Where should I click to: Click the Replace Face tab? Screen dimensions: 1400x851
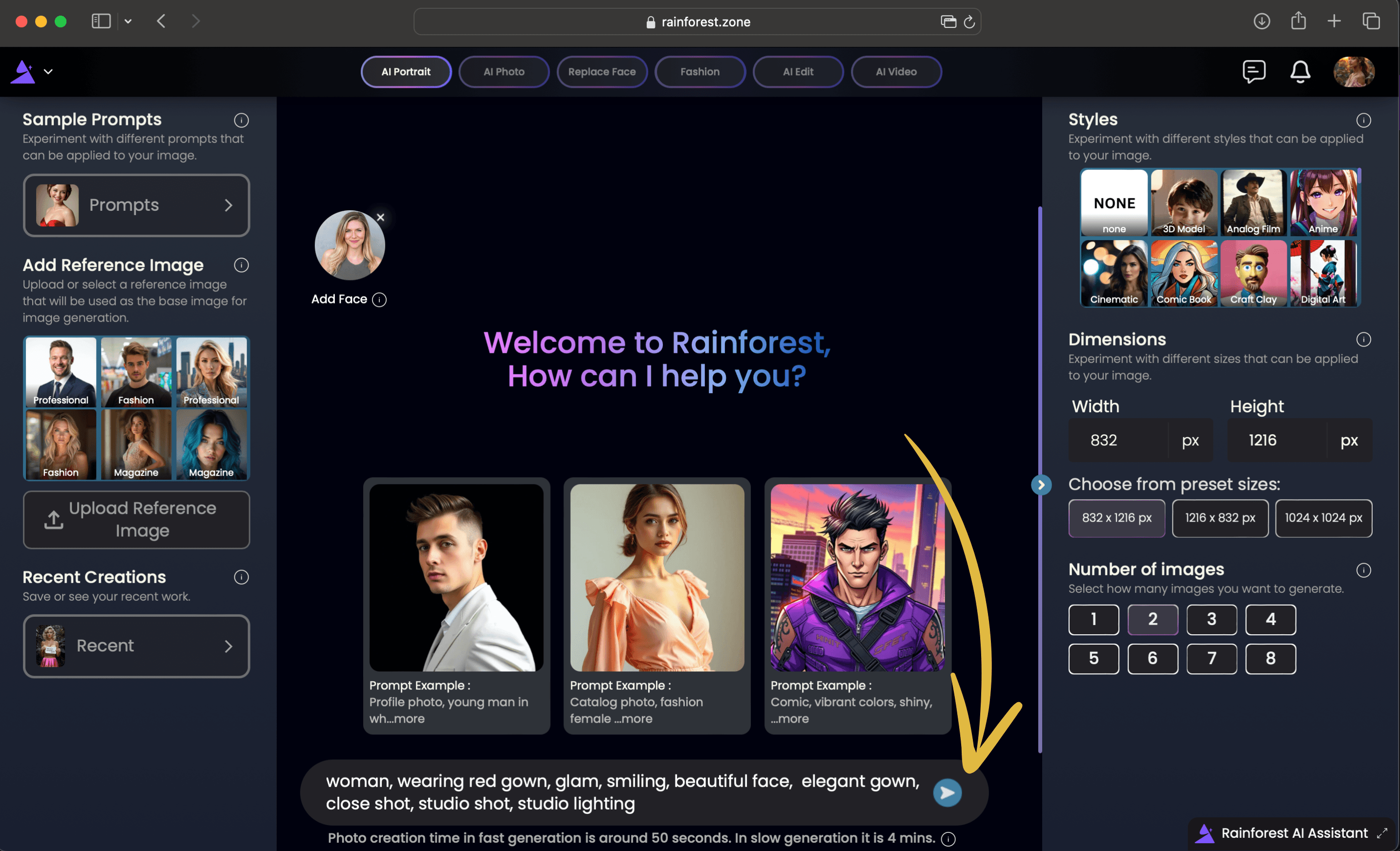click(x=601, y=71)
